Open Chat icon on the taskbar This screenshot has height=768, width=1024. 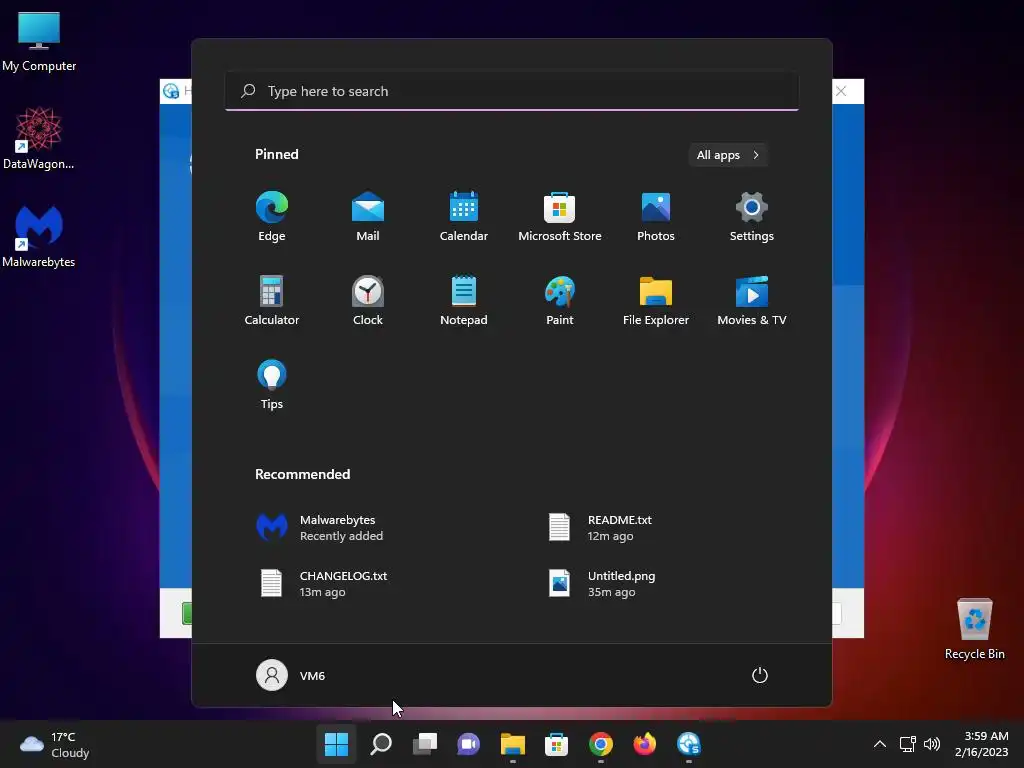point(468,744)
